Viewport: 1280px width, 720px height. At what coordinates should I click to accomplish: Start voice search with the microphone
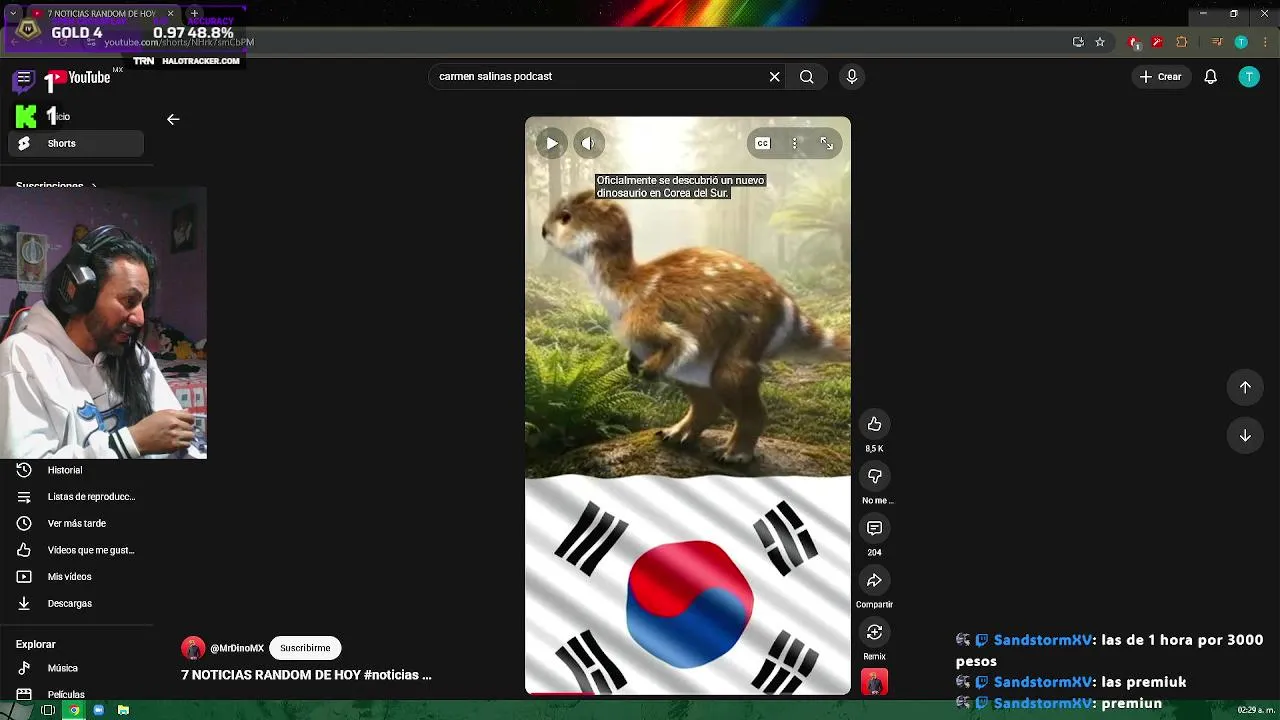[x=851, y=77]
